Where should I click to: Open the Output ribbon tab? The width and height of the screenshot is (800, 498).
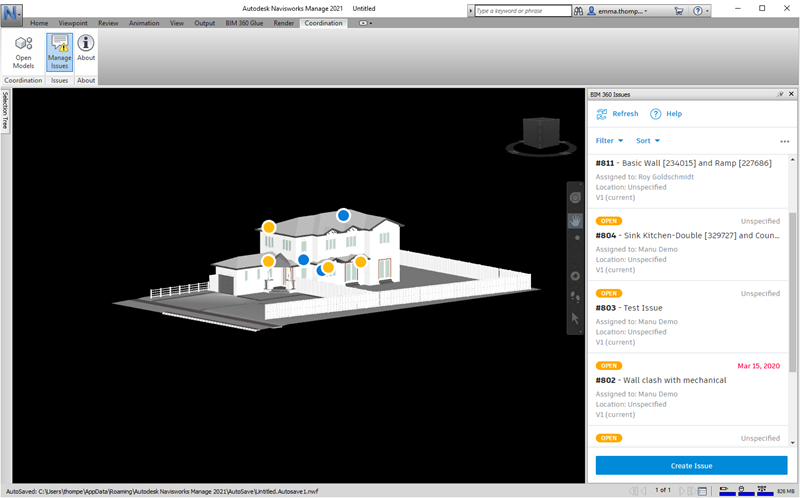(204, 23)
